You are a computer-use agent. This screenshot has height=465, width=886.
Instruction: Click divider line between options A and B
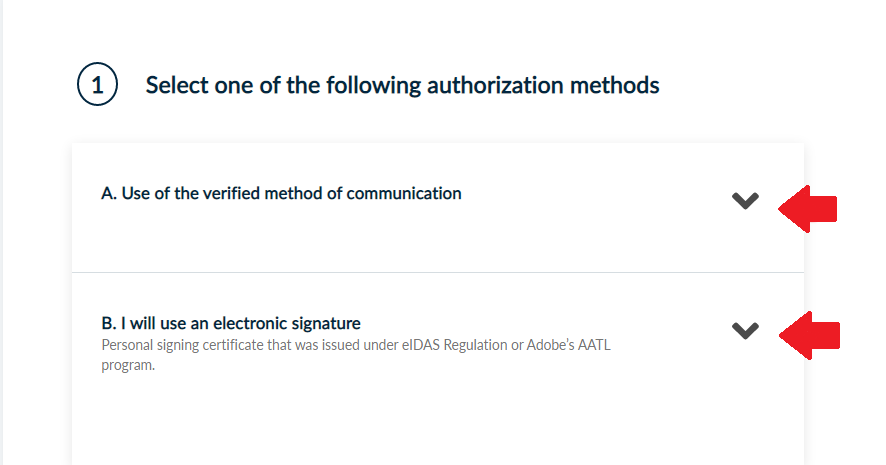(437, 272)
